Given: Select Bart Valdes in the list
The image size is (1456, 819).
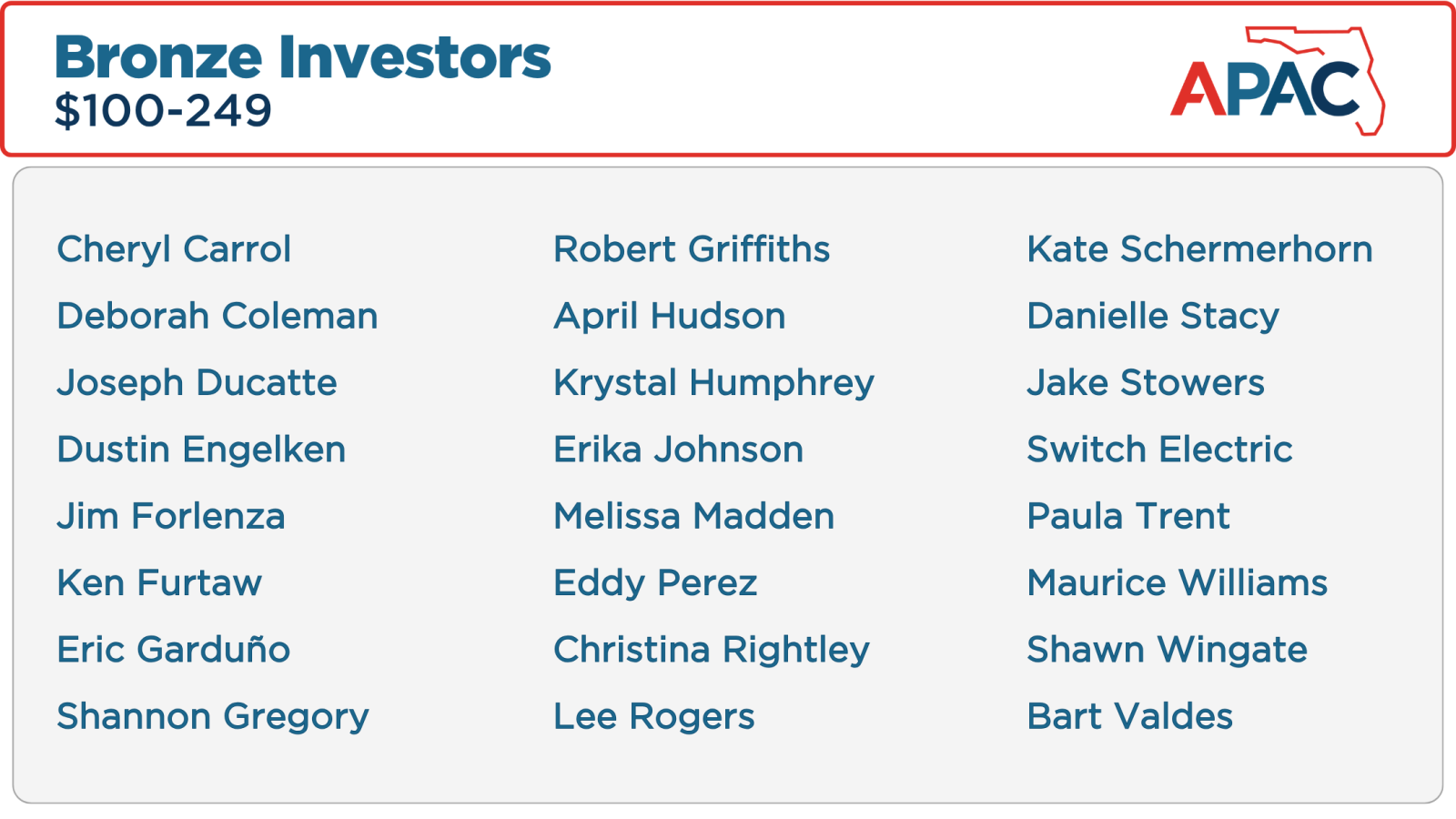Looking at the screenshot, I should pos(1129,717).
